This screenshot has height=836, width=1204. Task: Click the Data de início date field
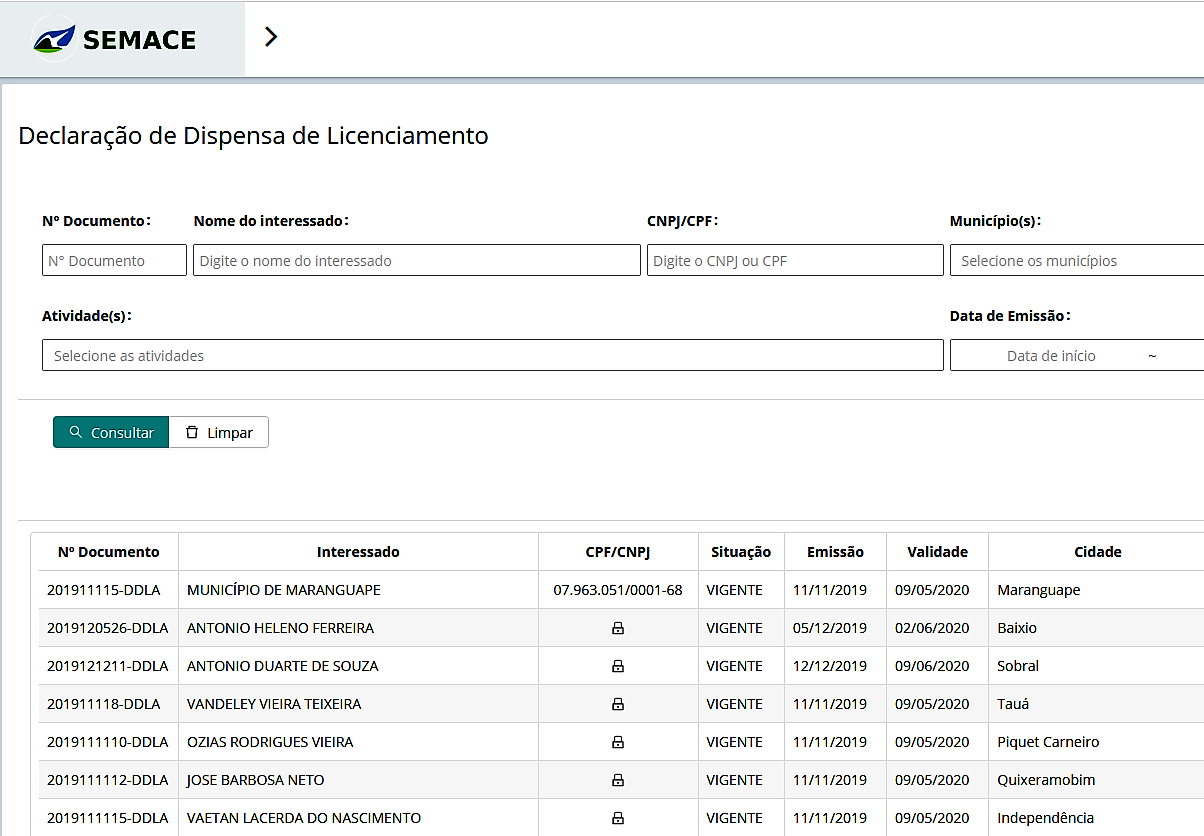pos(1051,355)
